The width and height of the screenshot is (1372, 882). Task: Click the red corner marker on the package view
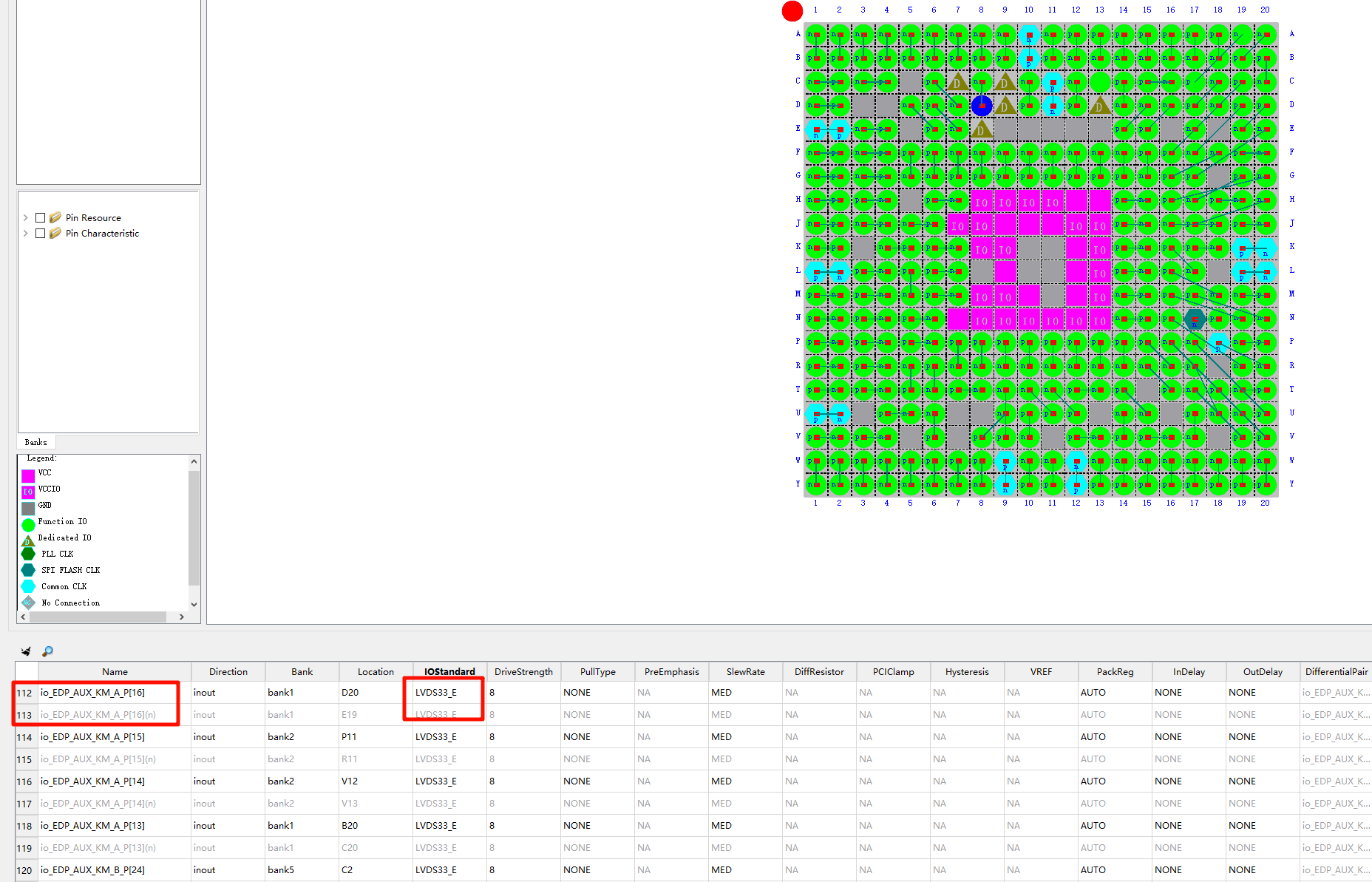tap(792, 11)
